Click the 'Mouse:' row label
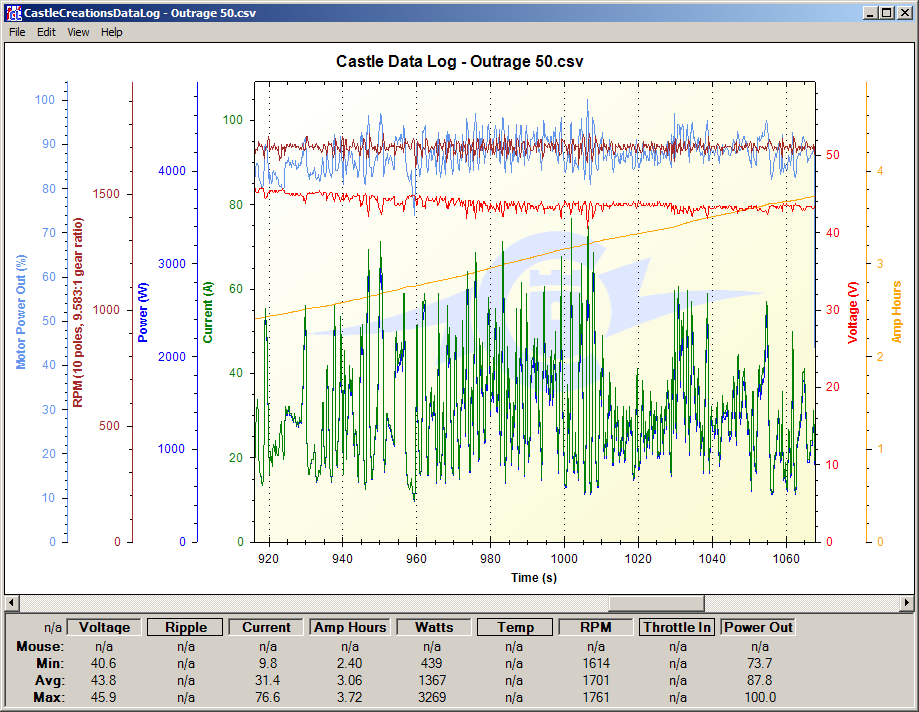919x712 pixels. [x=40, y=646]
